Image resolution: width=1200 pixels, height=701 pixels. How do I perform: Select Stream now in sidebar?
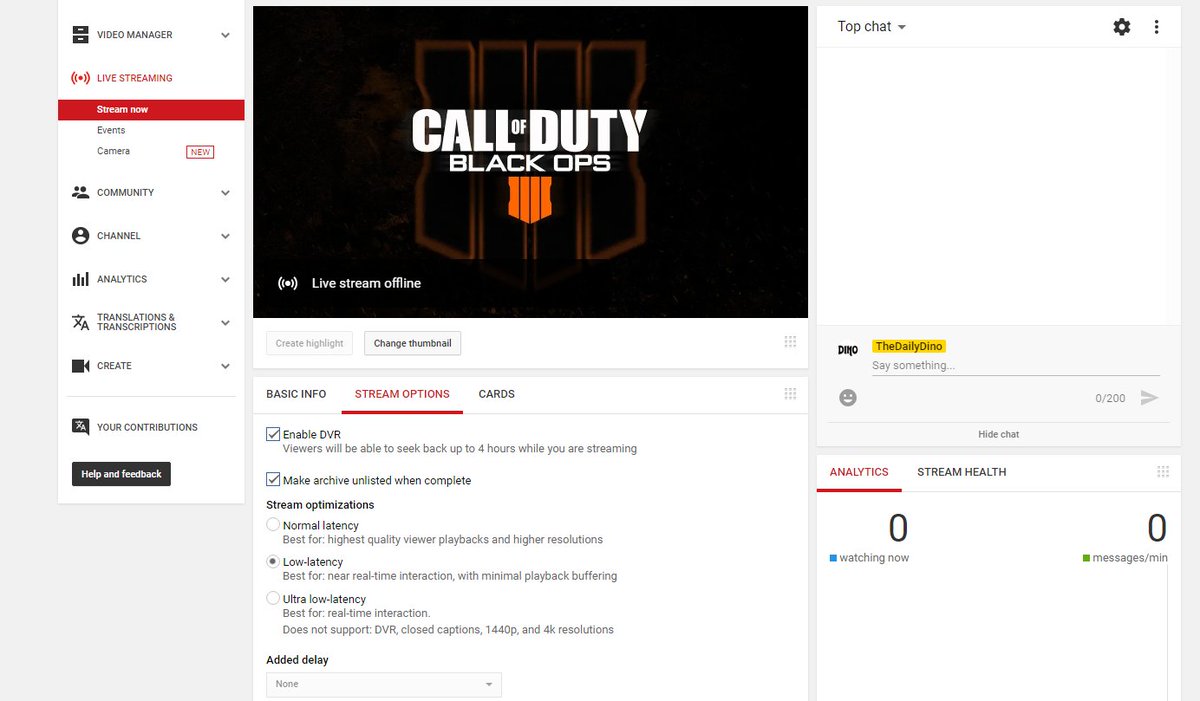tap(151, 110)
